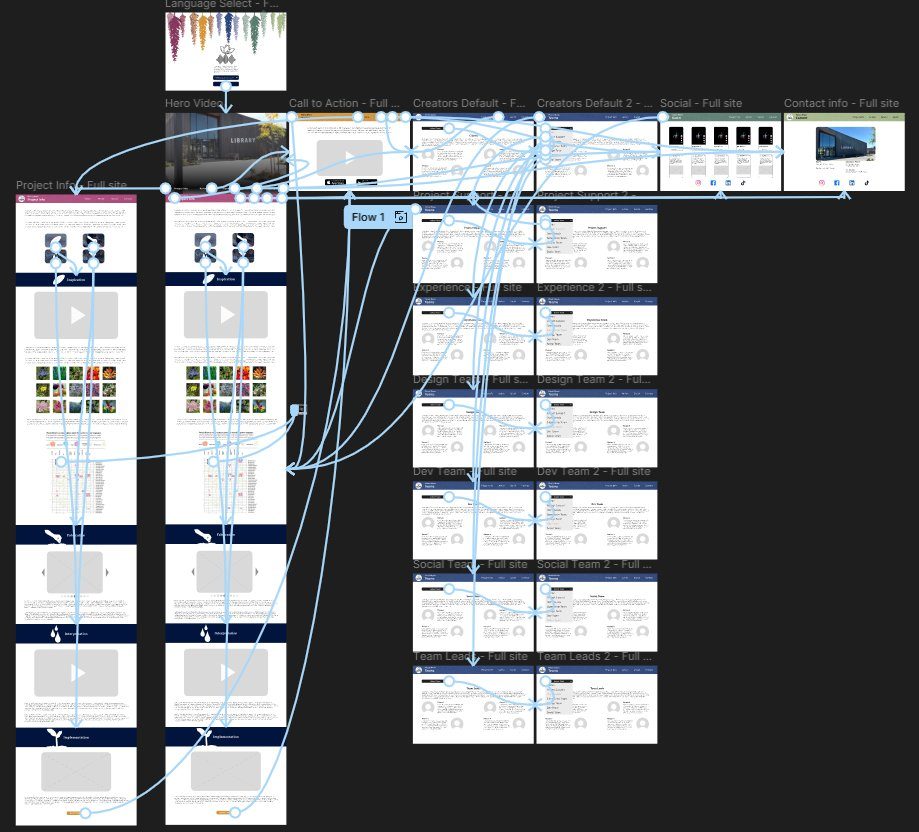Click the Facebook icon in Contact info footer

tap(837, 183)
